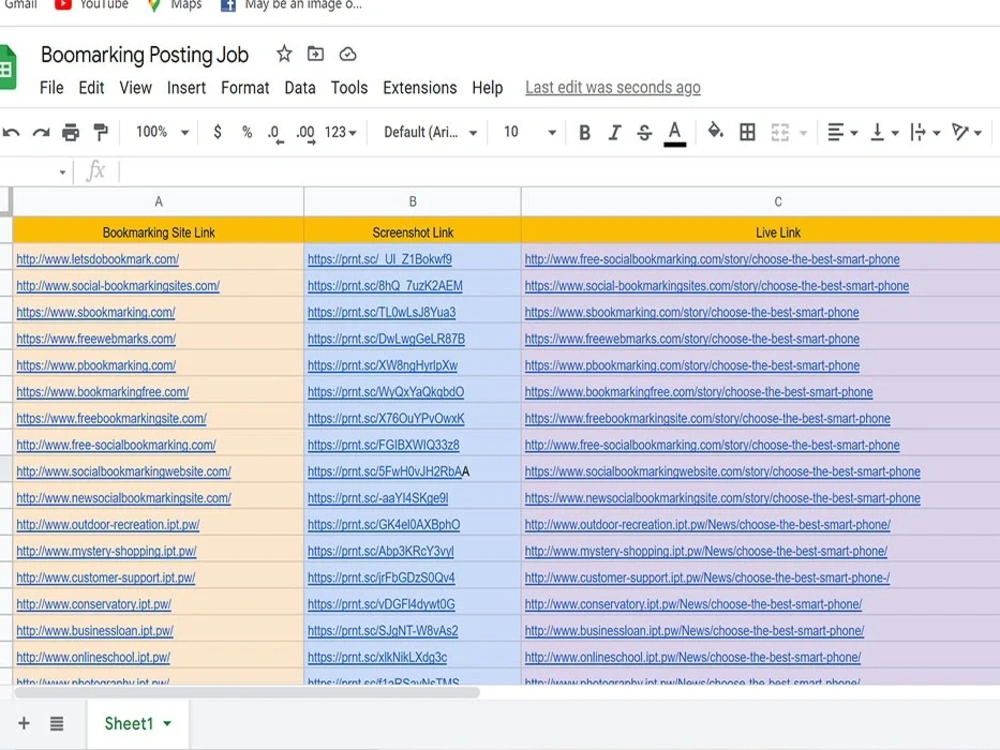Select column B header
The height and width of the screenshot is (750, 1000).
point(413,202)
